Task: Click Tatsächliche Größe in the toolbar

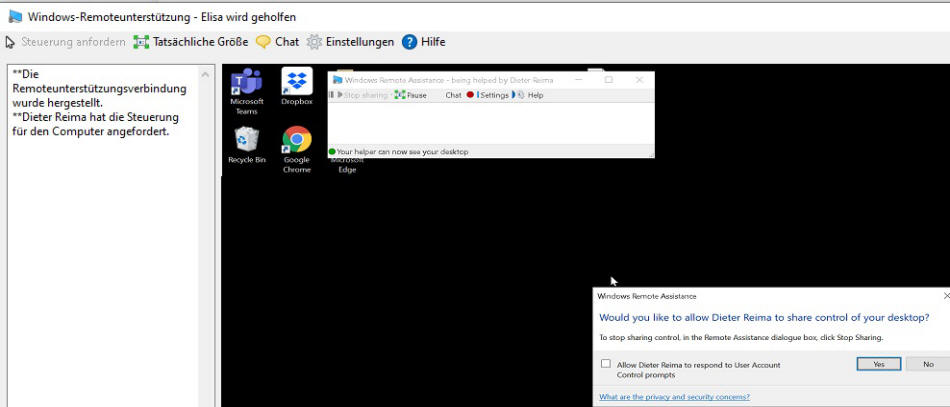Action: (x=190, y=42)
